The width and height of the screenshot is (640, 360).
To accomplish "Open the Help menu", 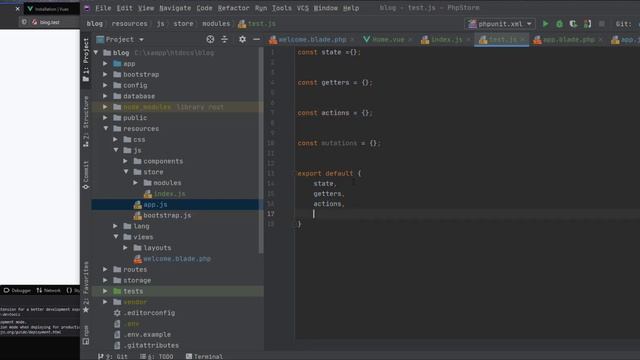I will pos(351,8).
